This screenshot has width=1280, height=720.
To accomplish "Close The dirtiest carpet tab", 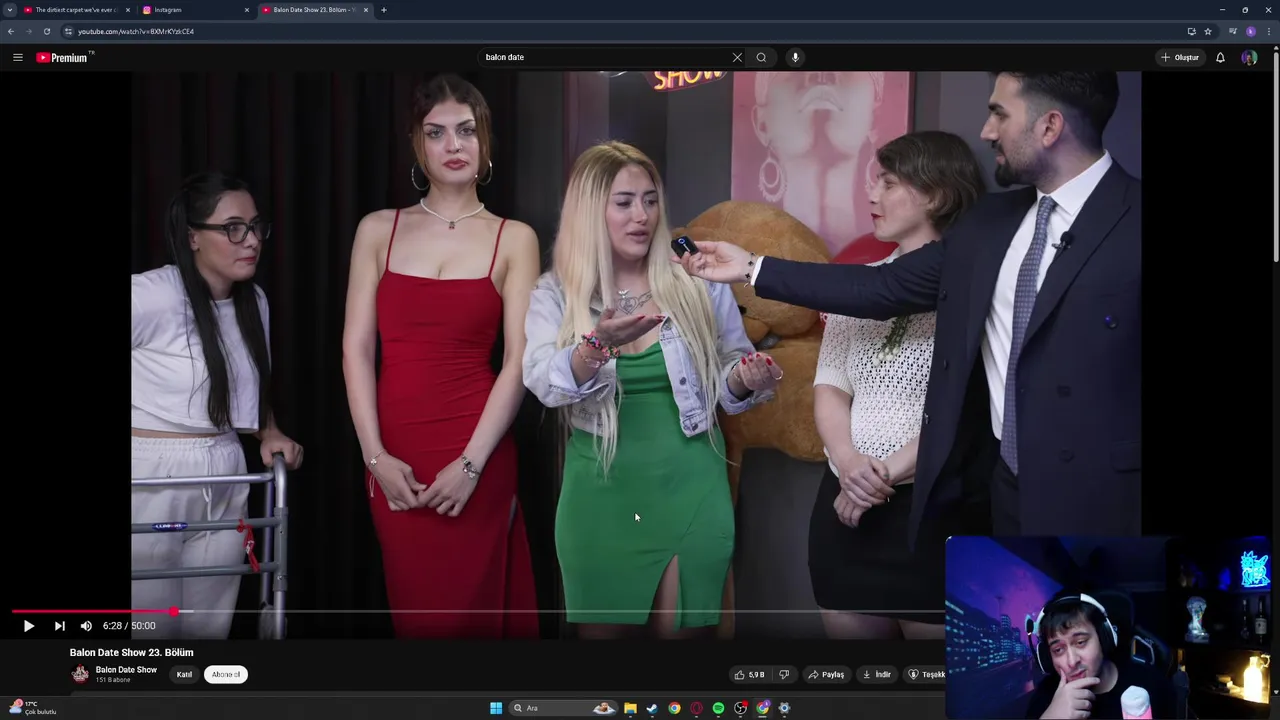I will coord(128,10).
